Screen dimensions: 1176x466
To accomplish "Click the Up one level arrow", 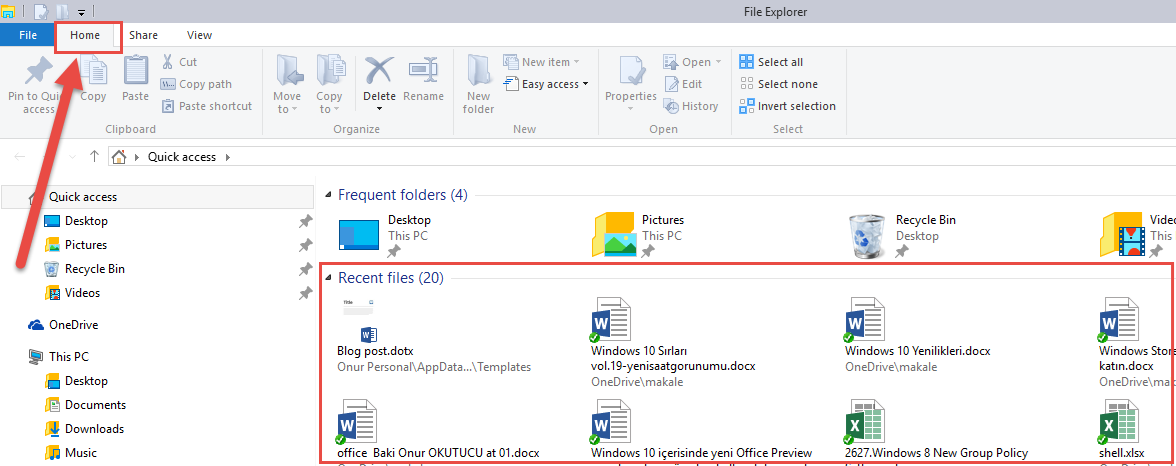I will click(94, 157).
